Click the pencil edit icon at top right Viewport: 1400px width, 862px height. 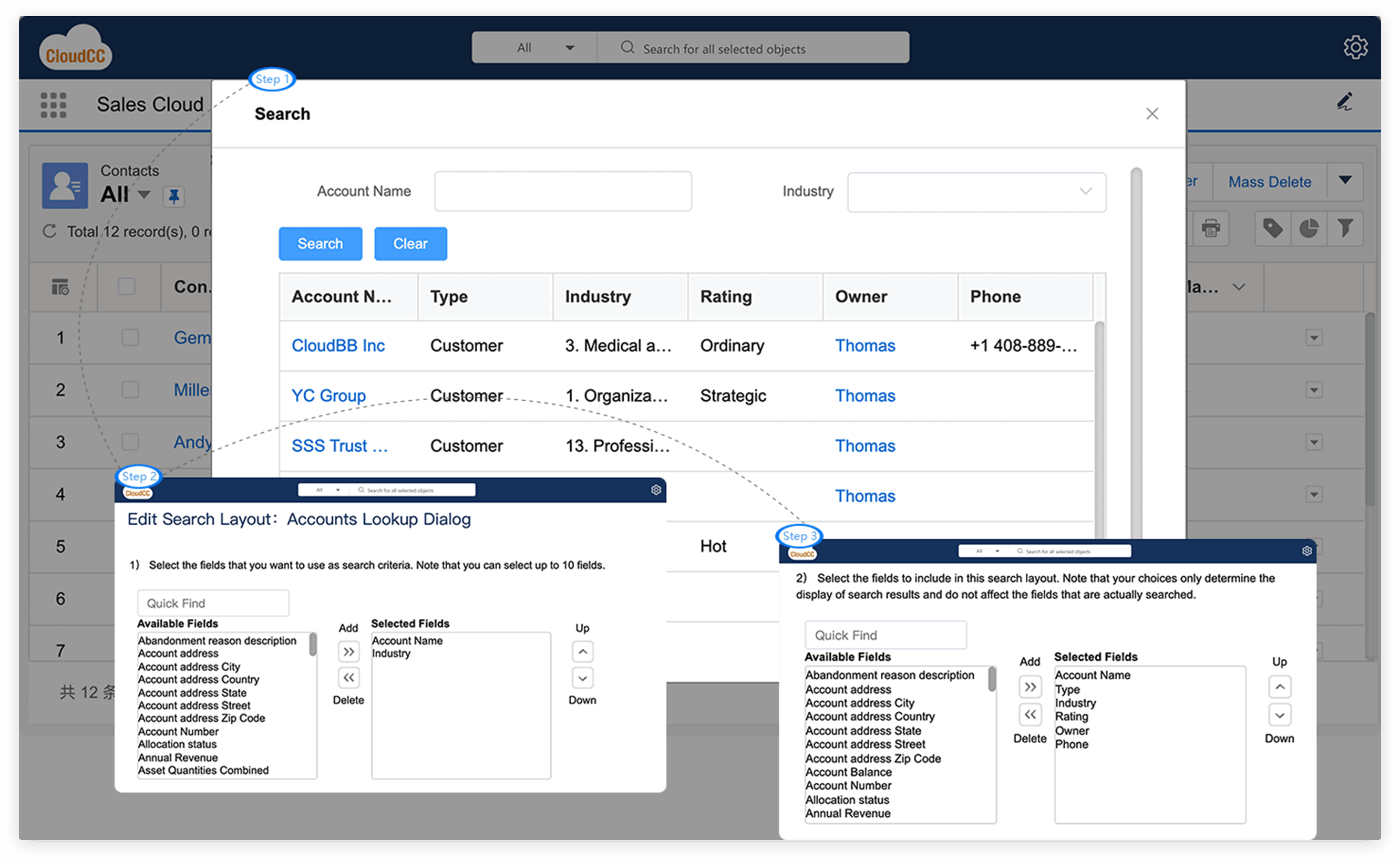tap(1344, 102)
